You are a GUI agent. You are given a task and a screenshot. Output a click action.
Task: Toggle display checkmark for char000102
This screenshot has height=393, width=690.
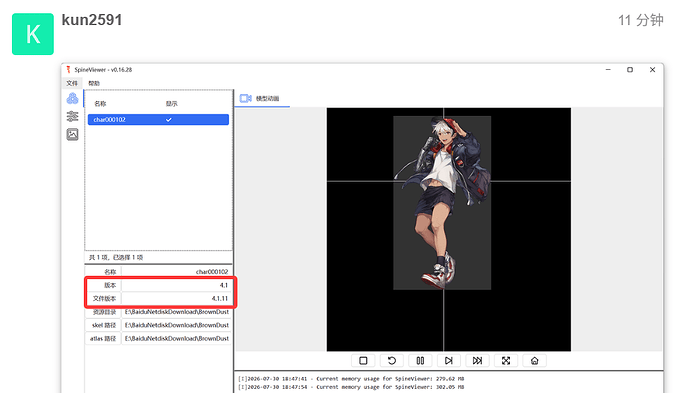pyautogui.click(x=169, y=120)
